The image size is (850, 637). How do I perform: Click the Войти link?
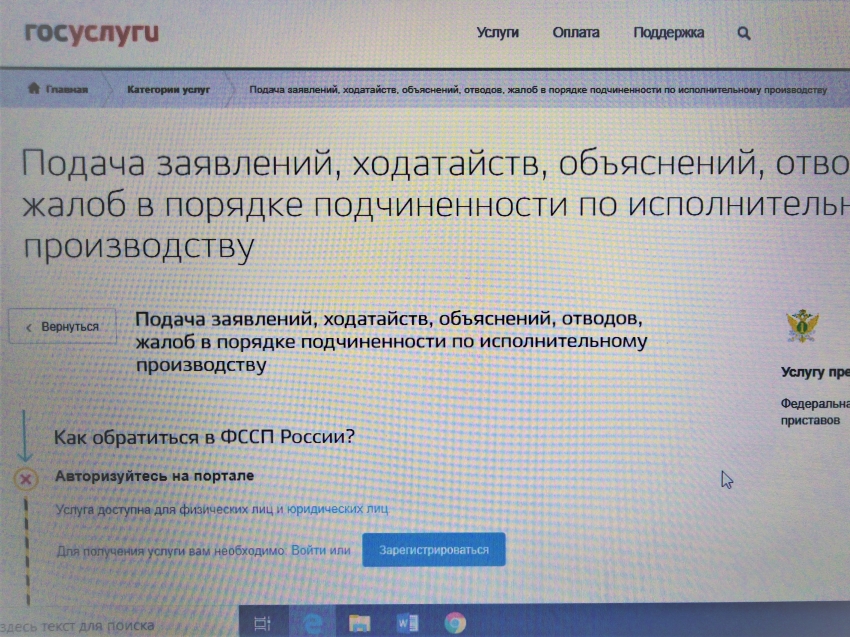308,550
